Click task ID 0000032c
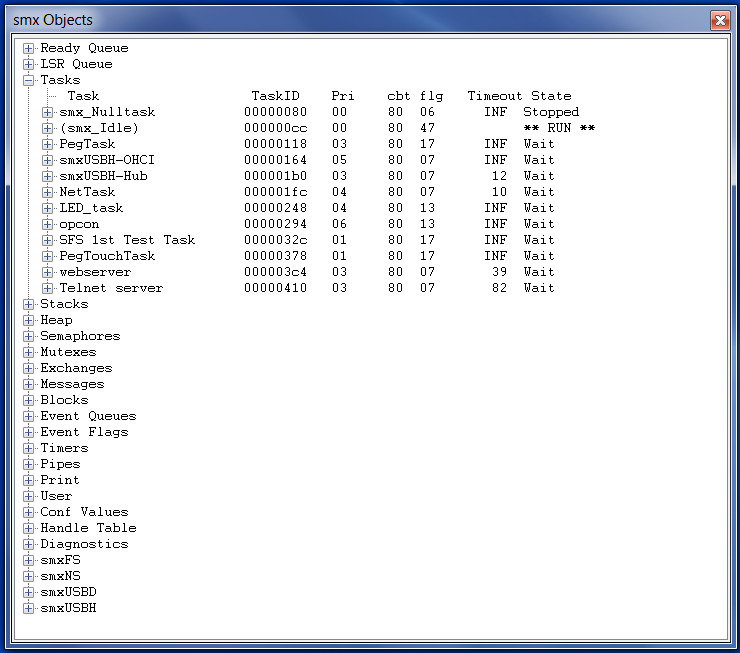The height and width of the screenshot is (653, 740). [276, 240]
